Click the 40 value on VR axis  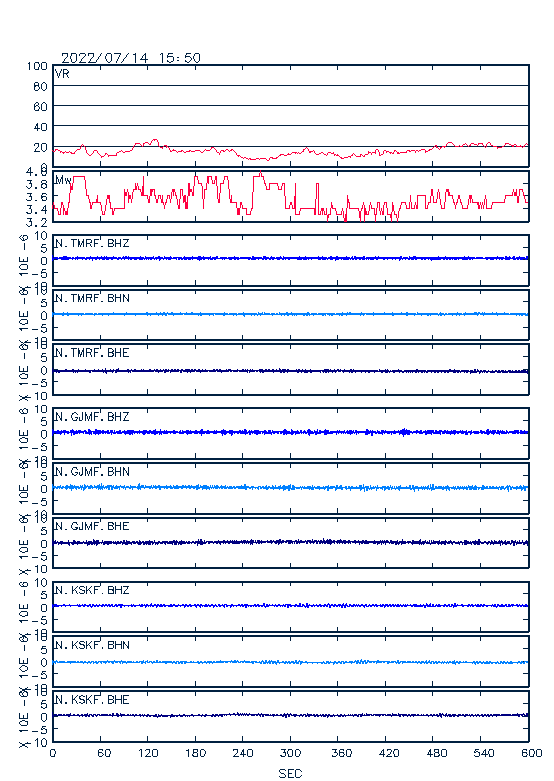pyautogui.click(x=40, y=127)
